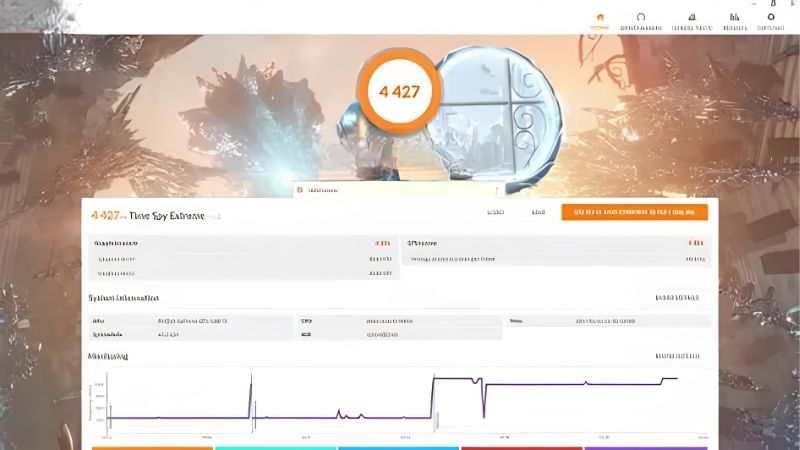
Task: Select the red legend bar below the chart
Action: point(521,448)
